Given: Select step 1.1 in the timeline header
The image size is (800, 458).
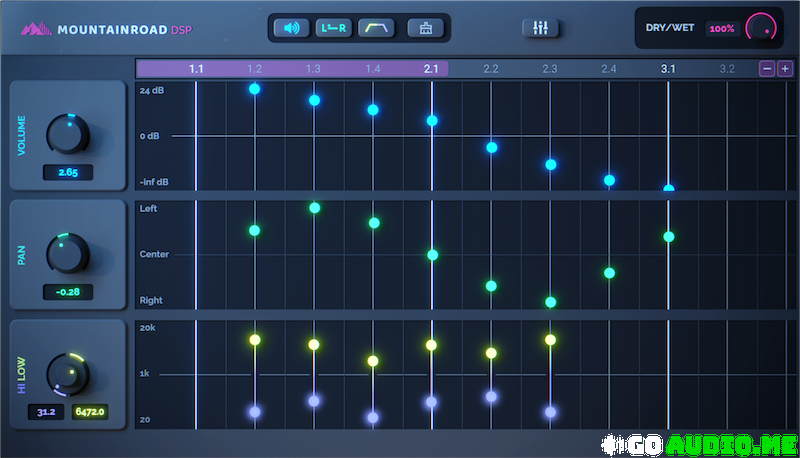Looking at the screenshot, I should click(196, 69).
